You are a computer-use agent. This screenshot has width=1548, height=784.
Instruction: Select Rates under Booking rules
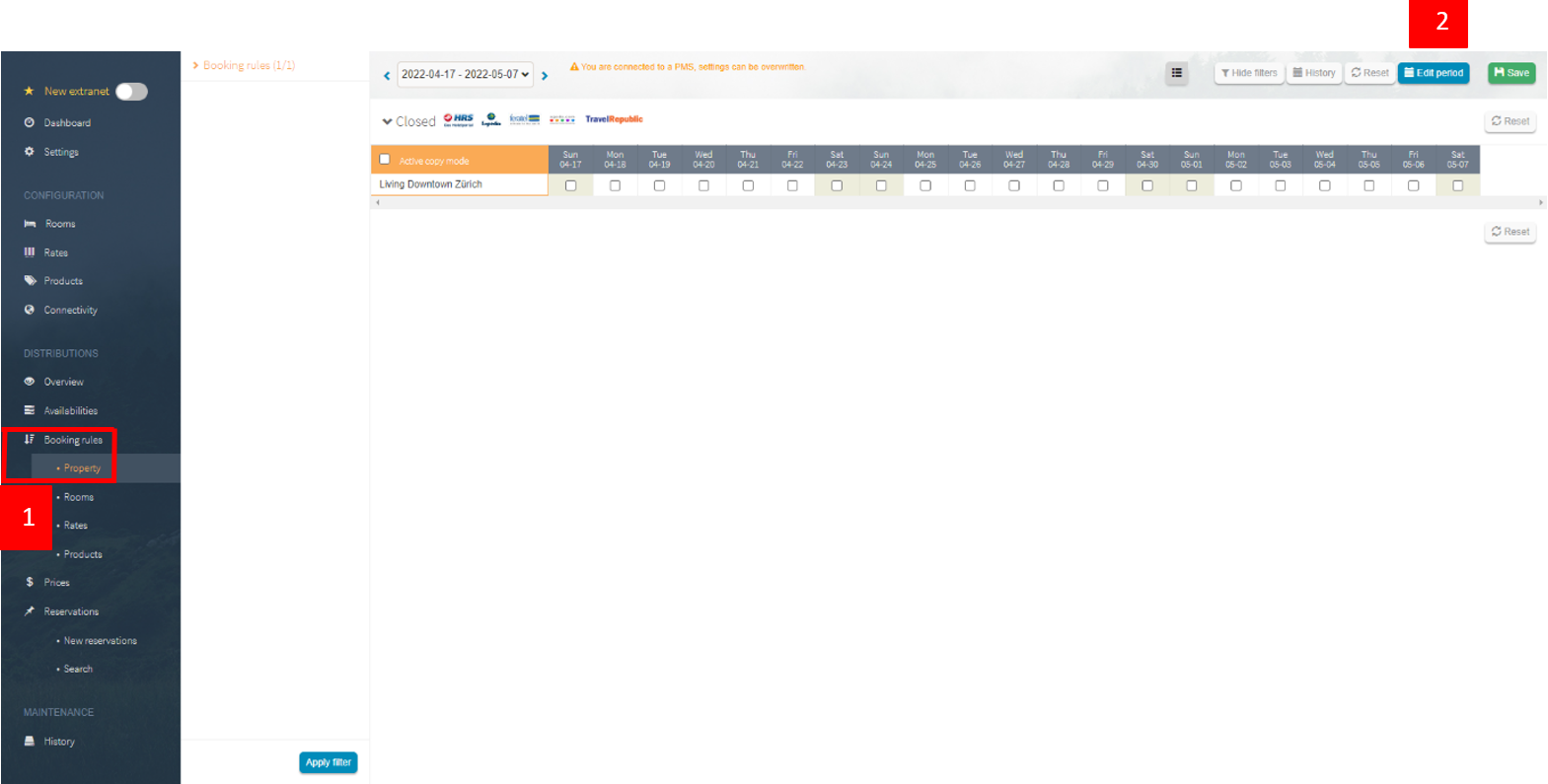click(x=76, y=526)
